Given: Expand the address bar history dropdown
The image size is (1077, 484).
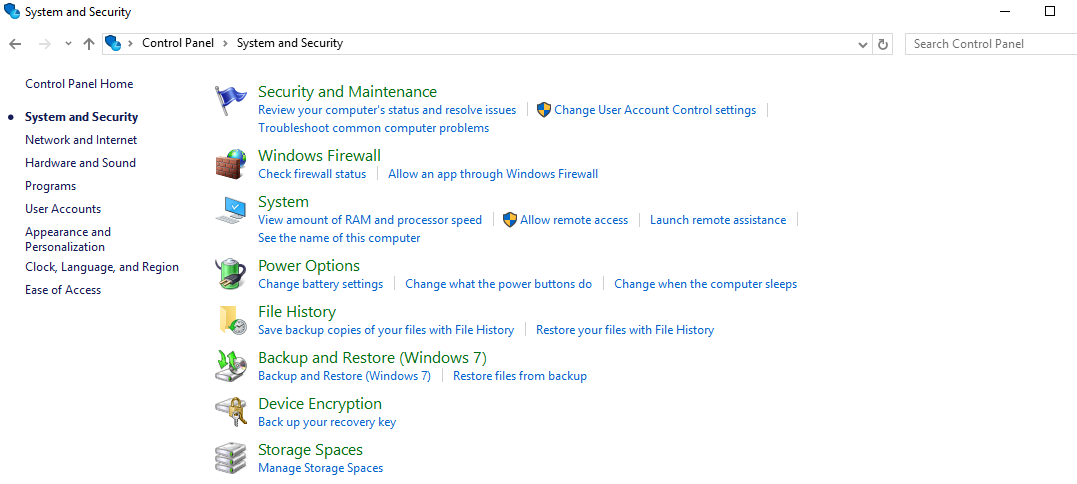Looking at the screenshot, I should click(x=863, y=44).
